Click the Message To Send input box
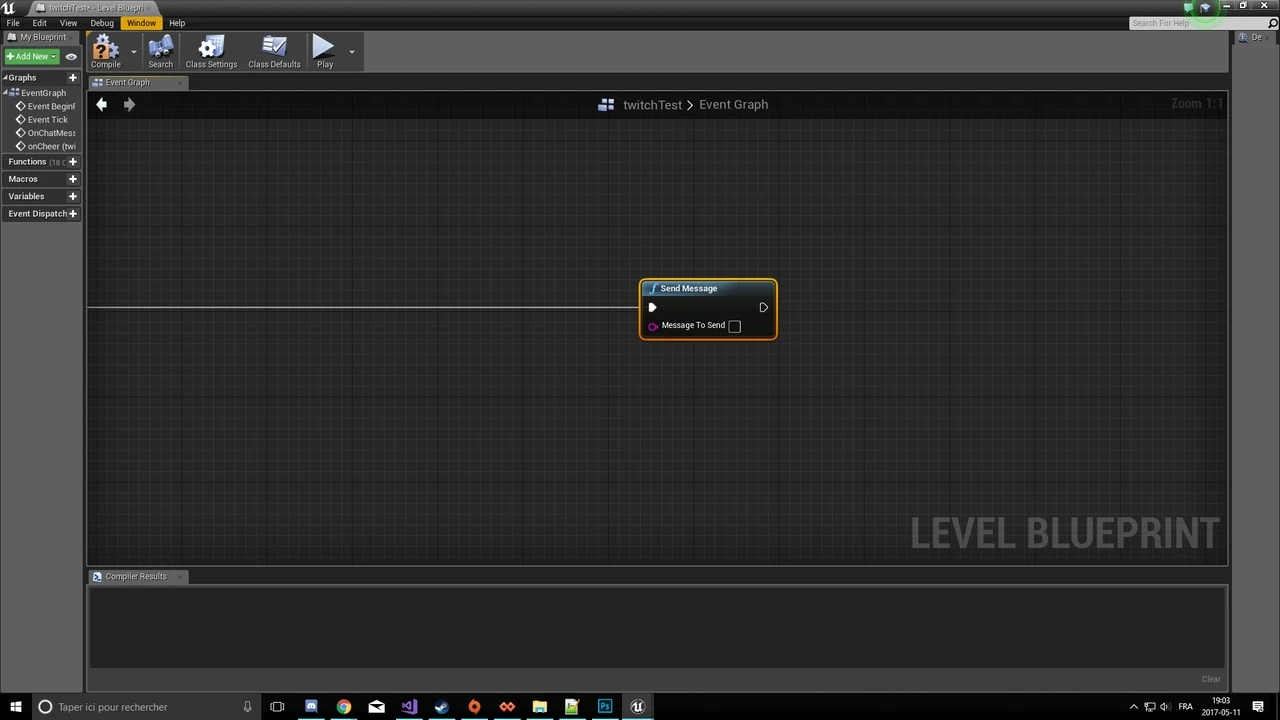This screenshot has height=720, width=1280. click(x=734, y=326)
